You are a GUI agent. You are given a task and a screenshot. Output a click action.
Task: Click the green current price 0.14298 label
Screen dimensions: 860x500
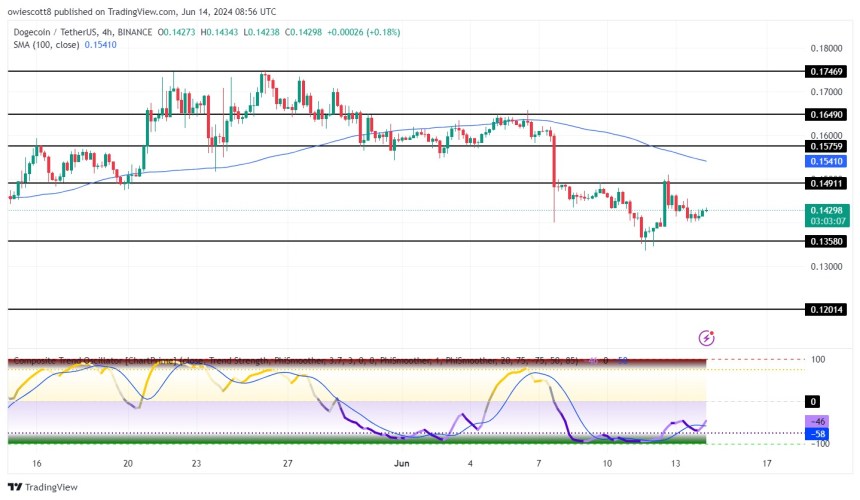(x=827, y=215)
